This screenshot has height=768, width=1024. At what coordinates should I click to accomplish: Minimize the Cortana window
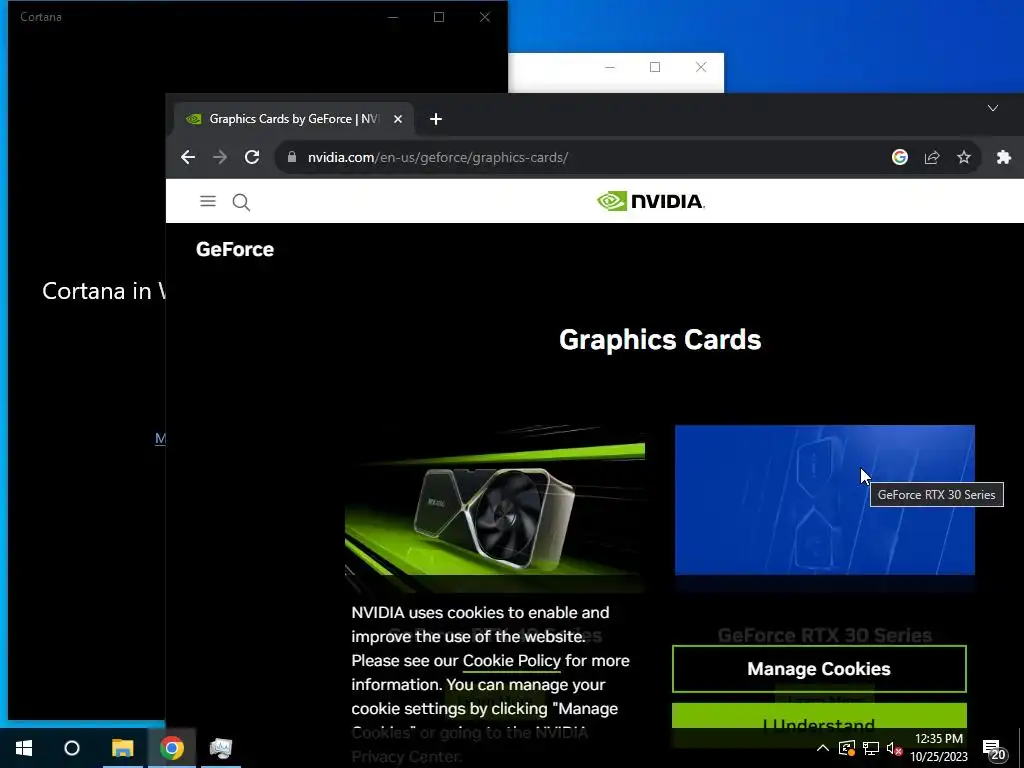point(392,17)
